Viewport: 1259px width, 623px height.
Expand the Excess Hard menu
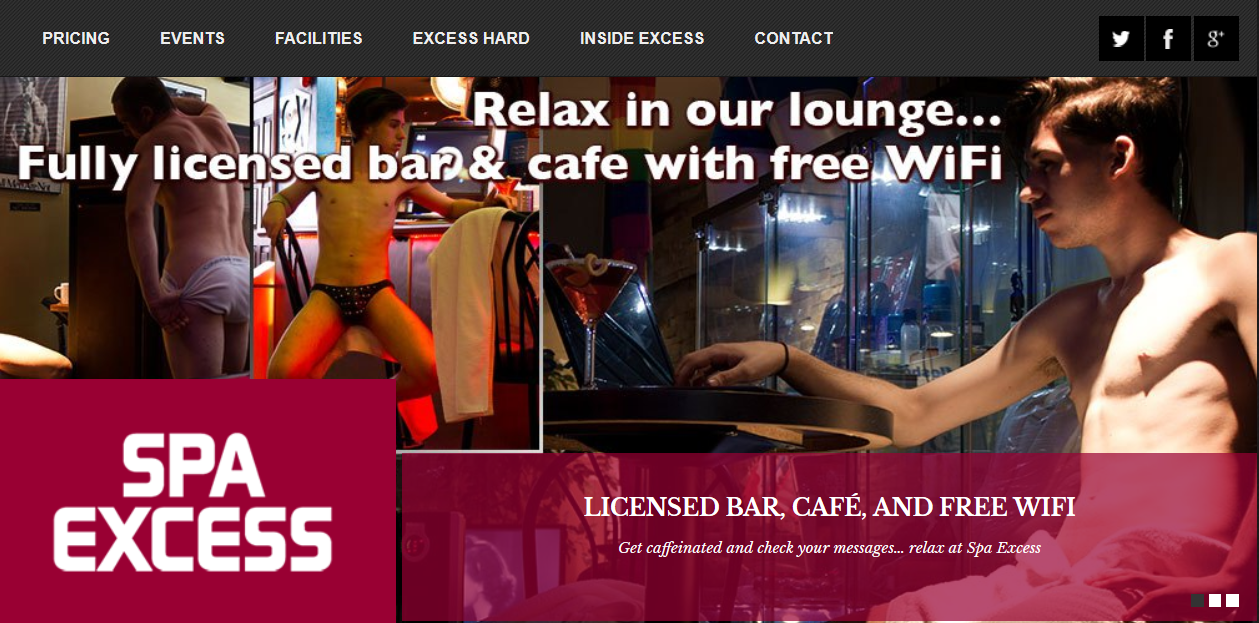pos(471,38)
